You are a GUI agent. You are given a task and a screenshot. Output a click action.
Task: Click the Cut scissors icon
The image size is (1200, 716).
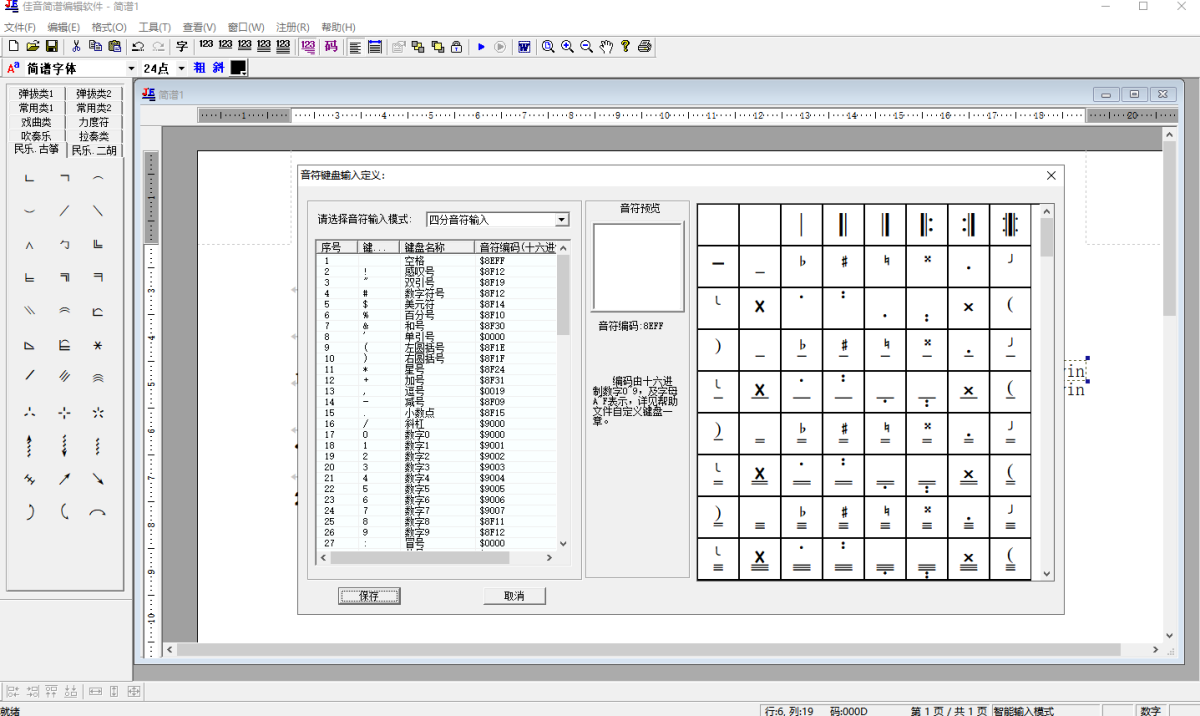[76, 46]
